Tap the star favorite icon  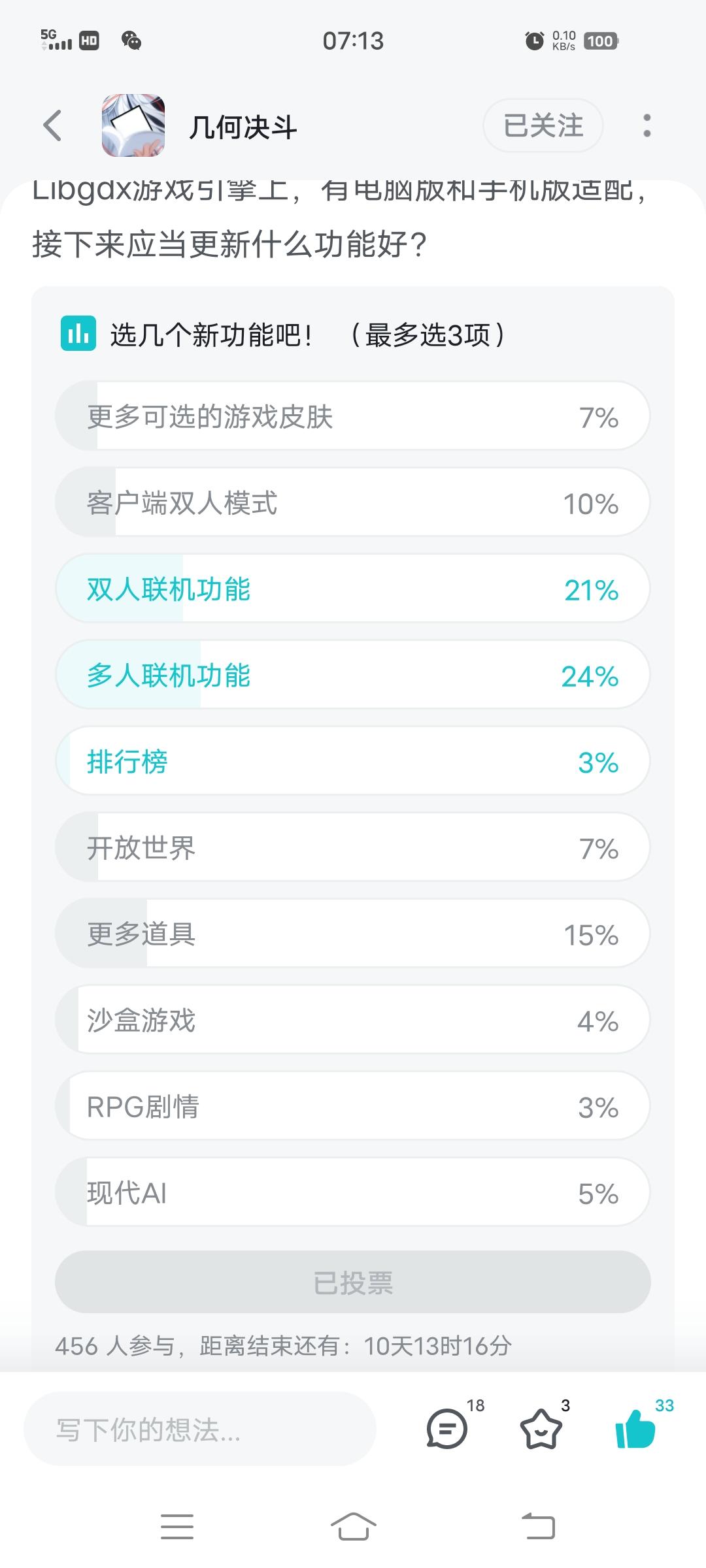coord(541,1429)
